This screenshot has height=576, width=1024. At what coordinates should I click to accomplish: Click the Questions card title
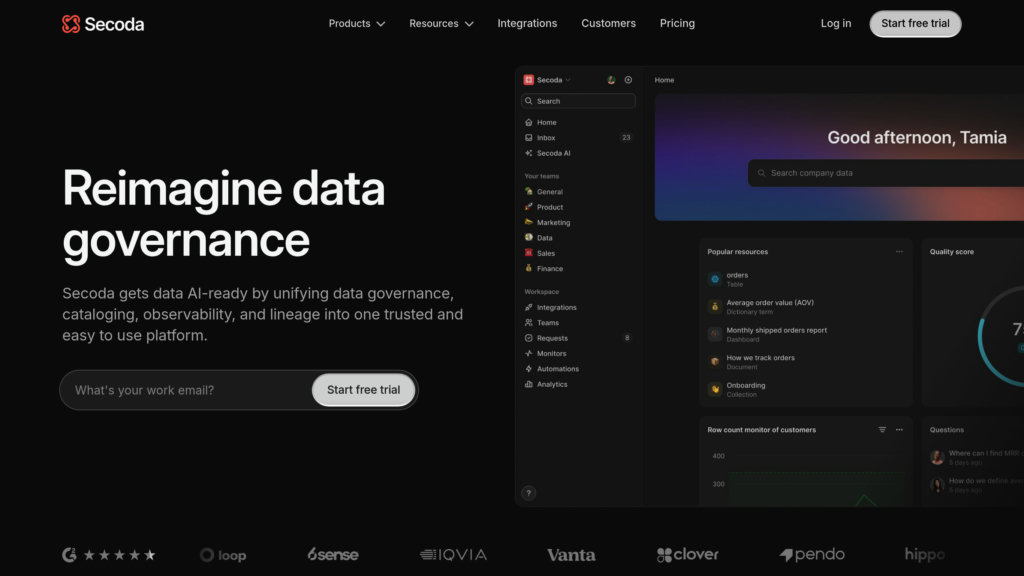(946, 430)
